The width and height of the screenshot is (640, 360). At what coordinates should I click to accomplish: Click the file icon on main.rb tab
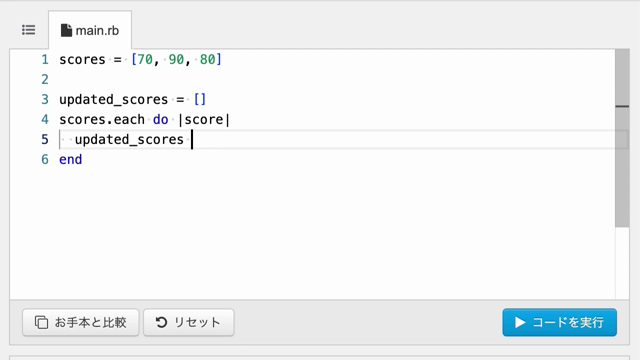coord(66,30)
